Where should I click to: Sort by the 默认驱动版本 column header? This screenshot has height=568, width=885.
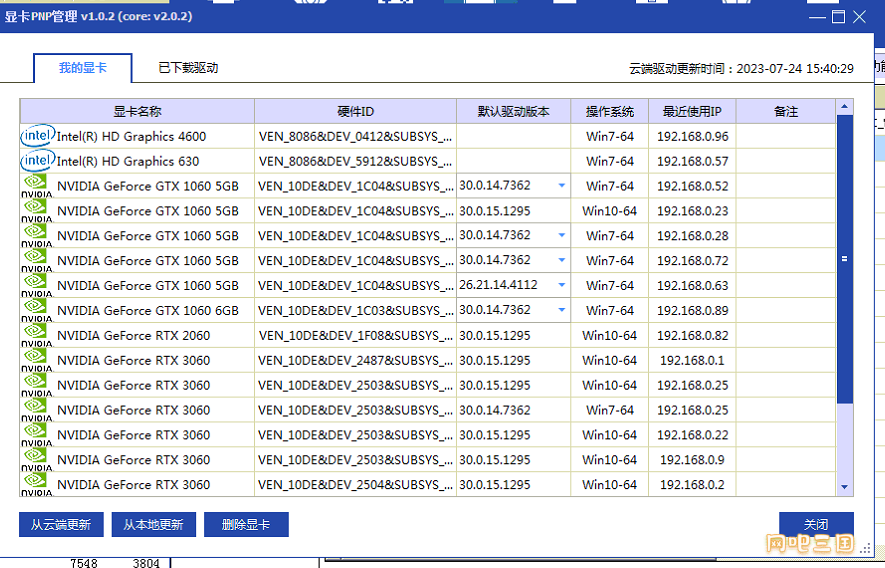[514, 111]
